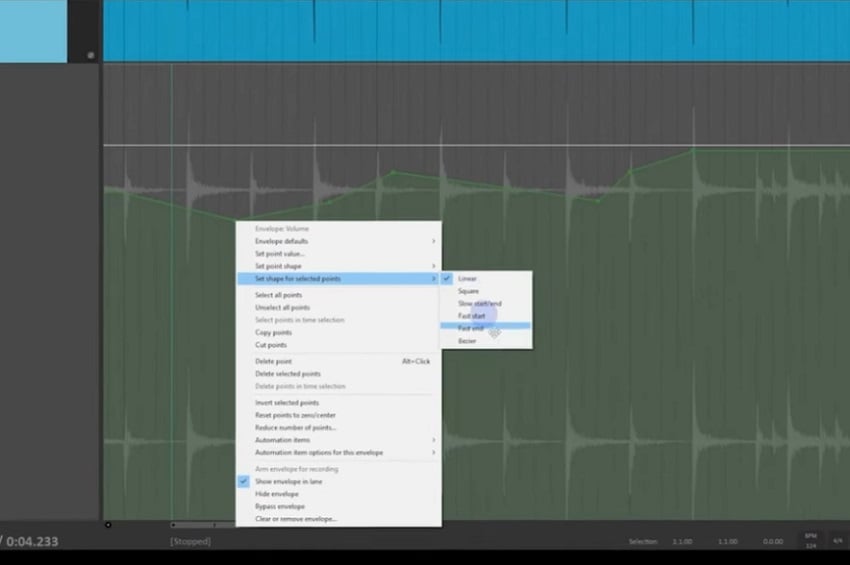Choose Unselect all points
Screen dimensions: 850x565
coord(339,307)
